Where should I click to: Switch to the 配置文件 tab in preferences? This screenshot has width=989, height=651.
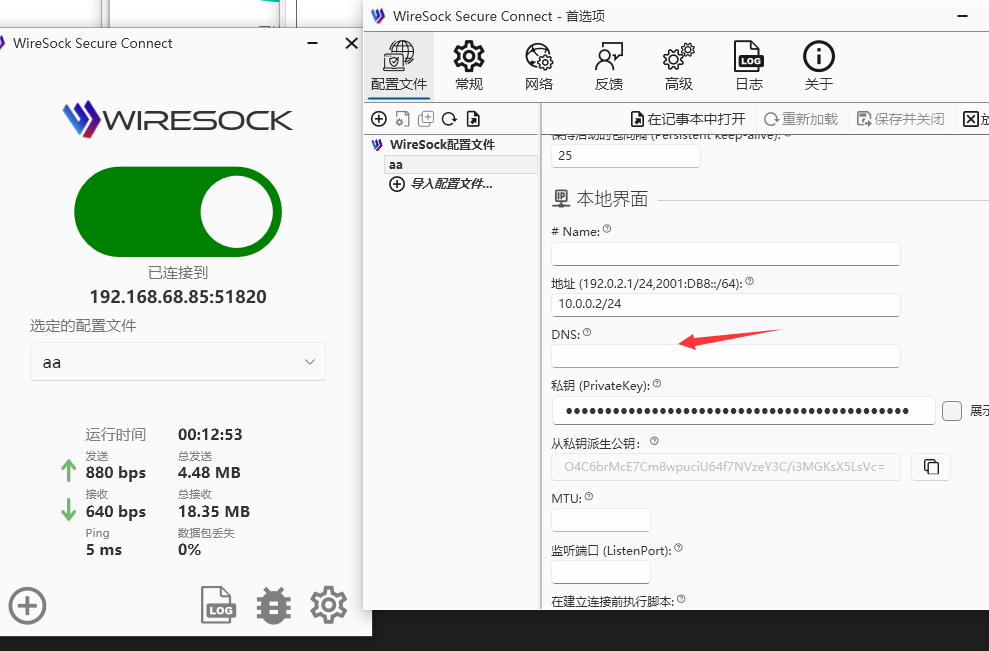tap(399, 66)
